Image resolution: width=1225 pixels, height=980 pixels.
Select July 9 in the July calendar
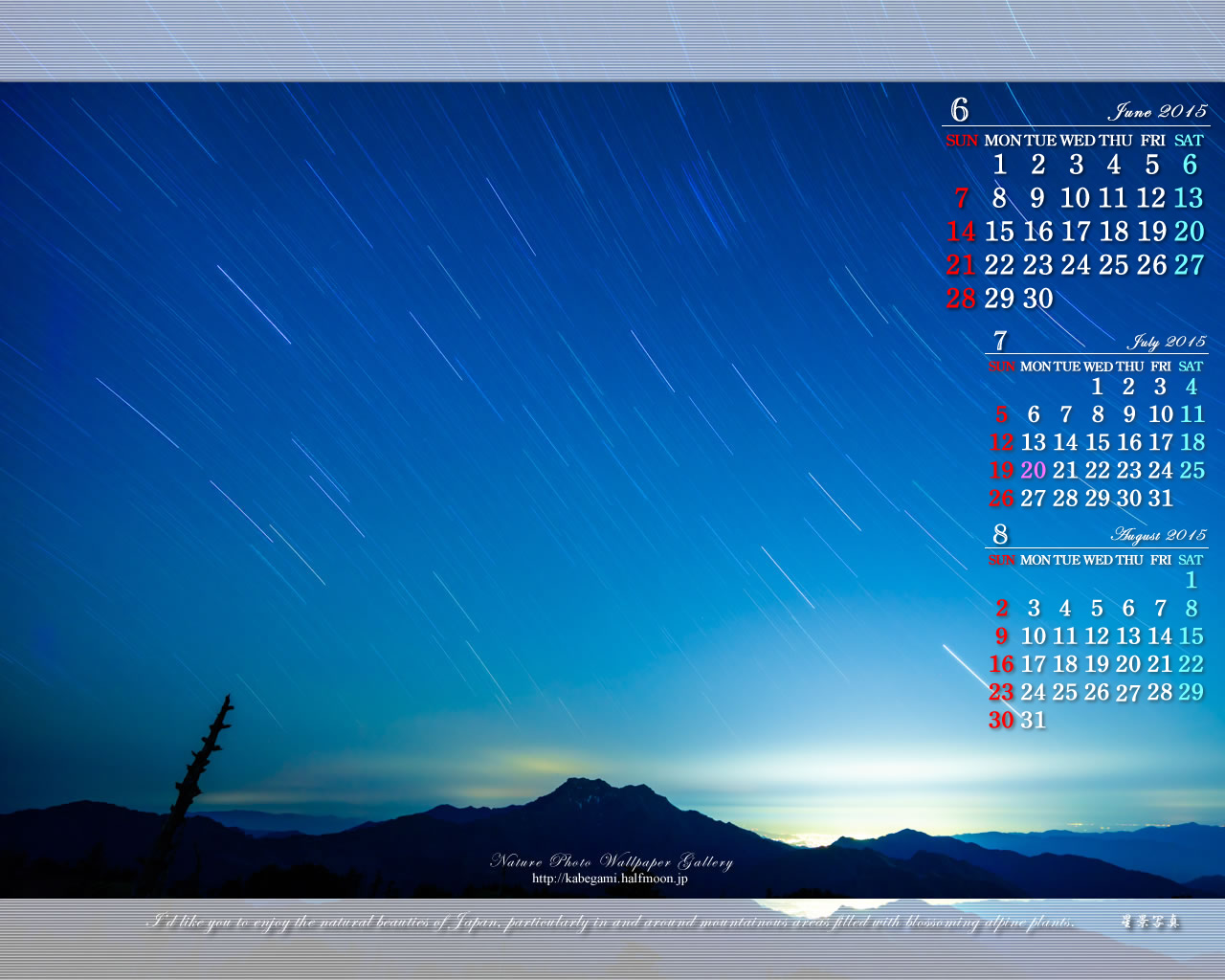(1129, 414)
